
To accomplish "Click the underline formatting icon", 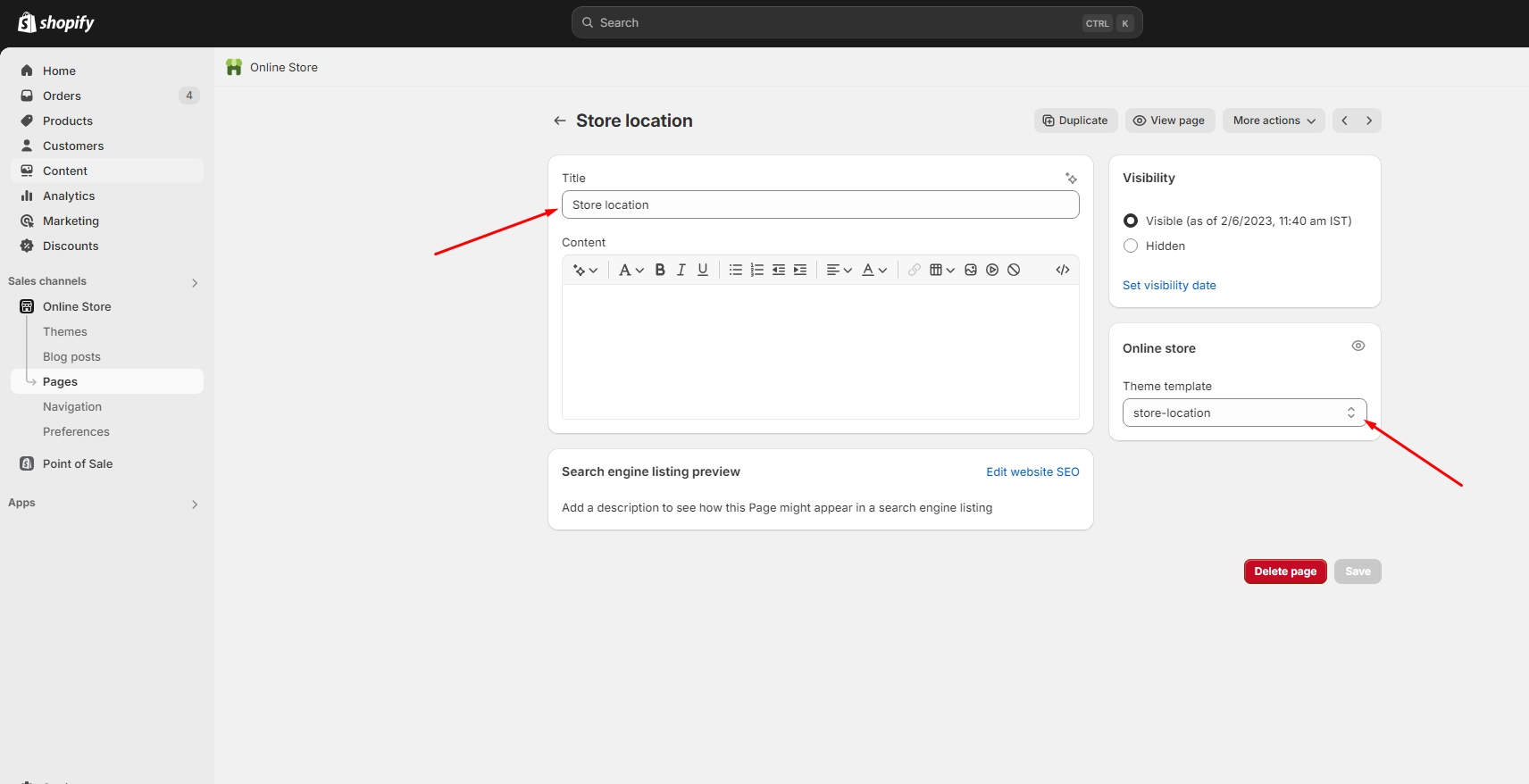I will [703, 270].
